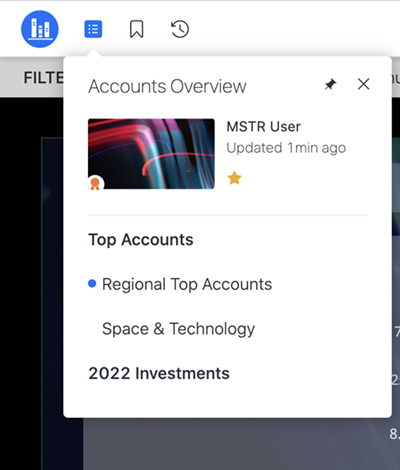This screenshot has height=470, width=400.
Task: Click the certified ribbon badge
Action: tap(95, 183)
